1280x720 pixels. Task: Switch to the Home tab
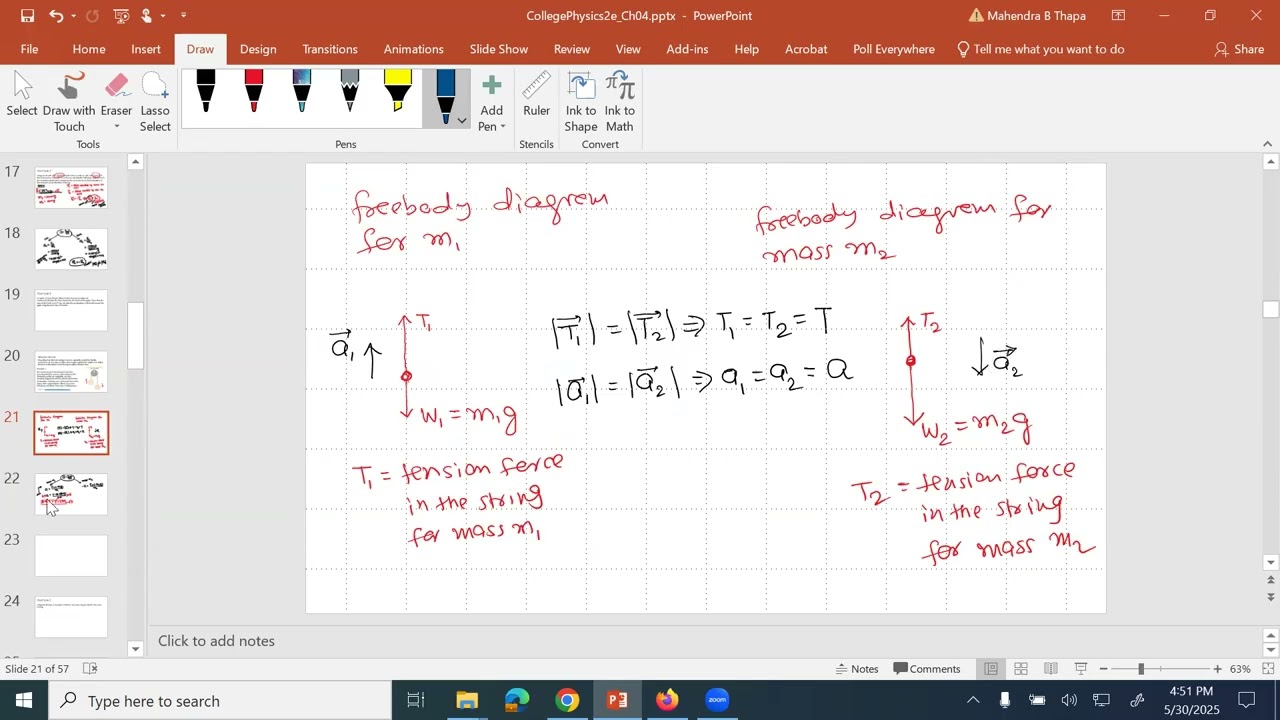[89, 49]
